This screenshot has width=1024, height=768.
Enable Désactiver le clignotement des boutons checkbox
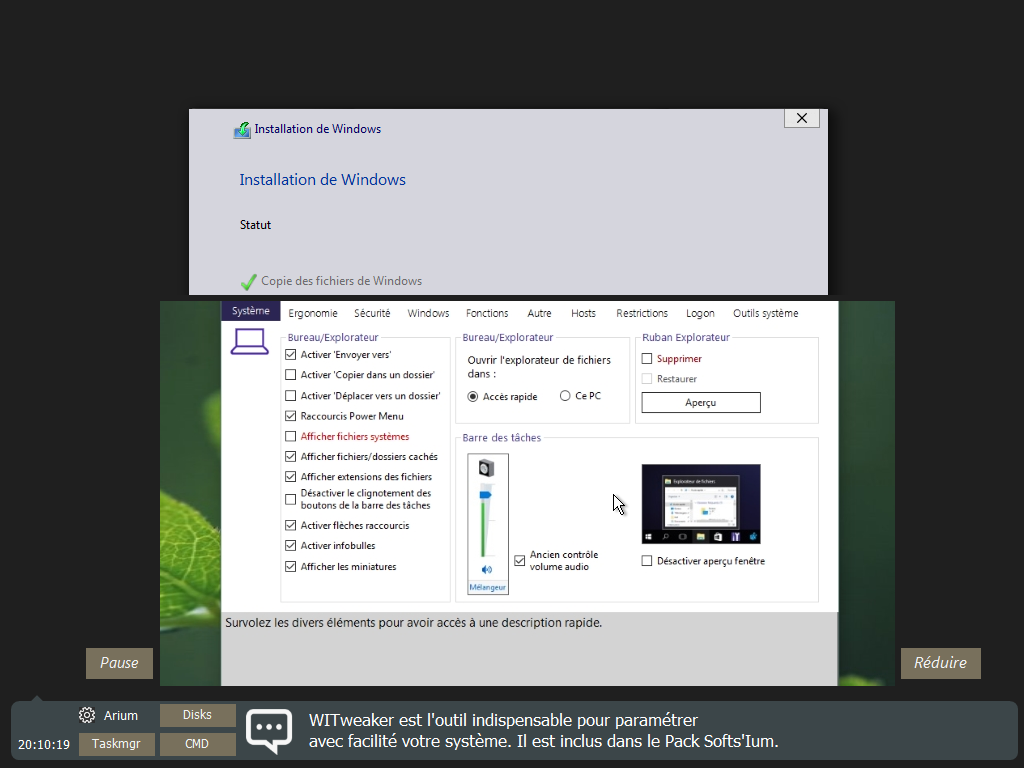tap(291, 500)
